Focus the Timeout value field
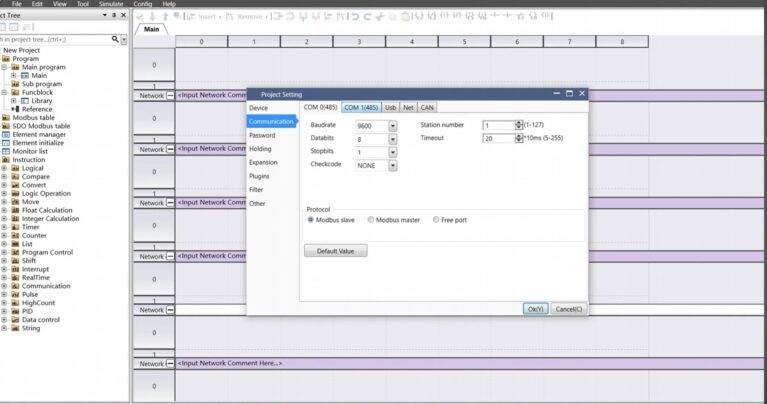Viewport: 767px width, 404px height. pyautogui.click(x=498, y=138)
